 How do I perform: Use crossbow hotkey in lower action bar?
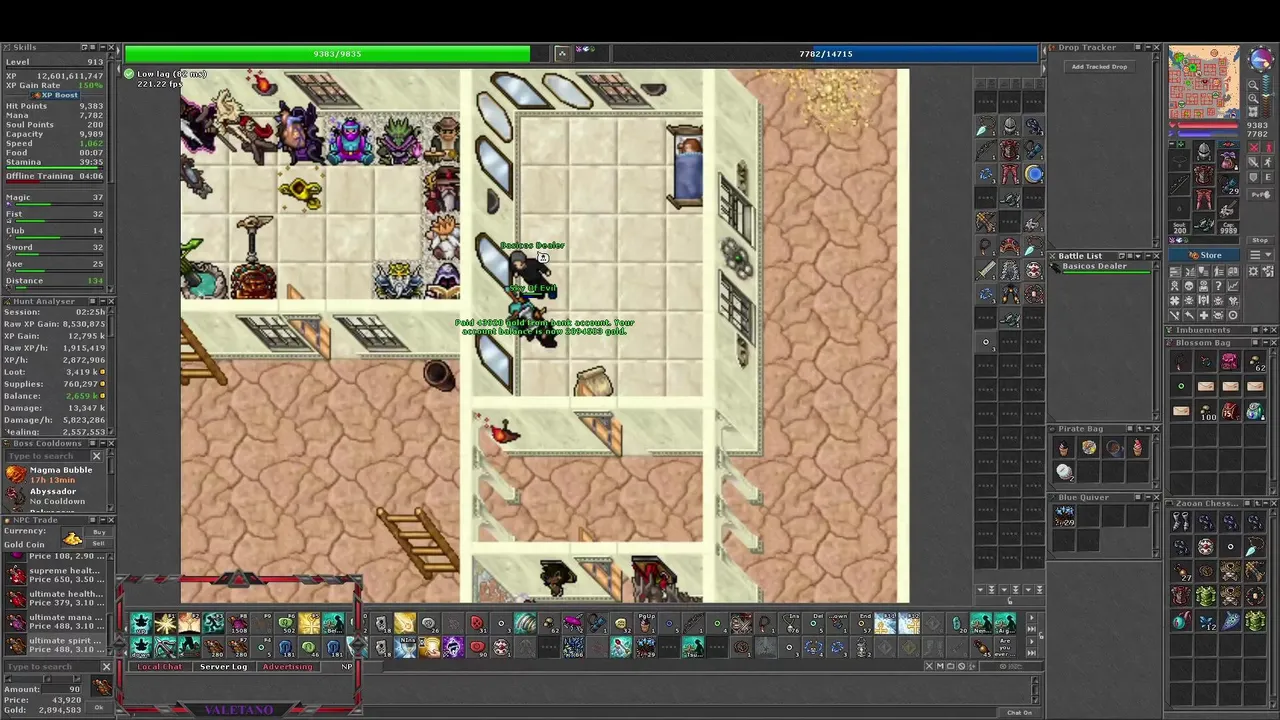click(165, 646)
